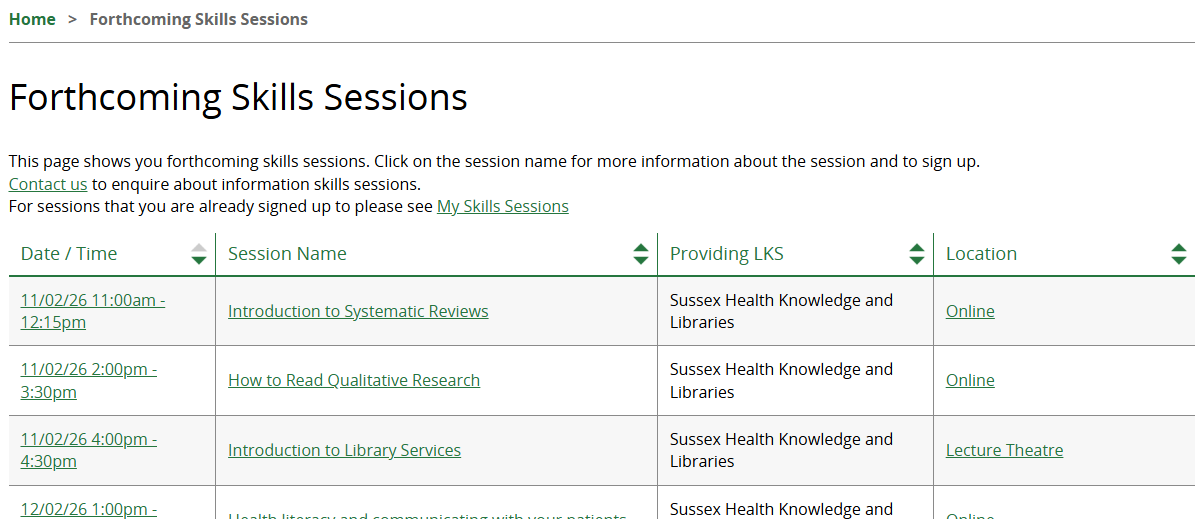Open the Introduction to Systematic Reviews session
1202x519 pixels.
point(358,311)
